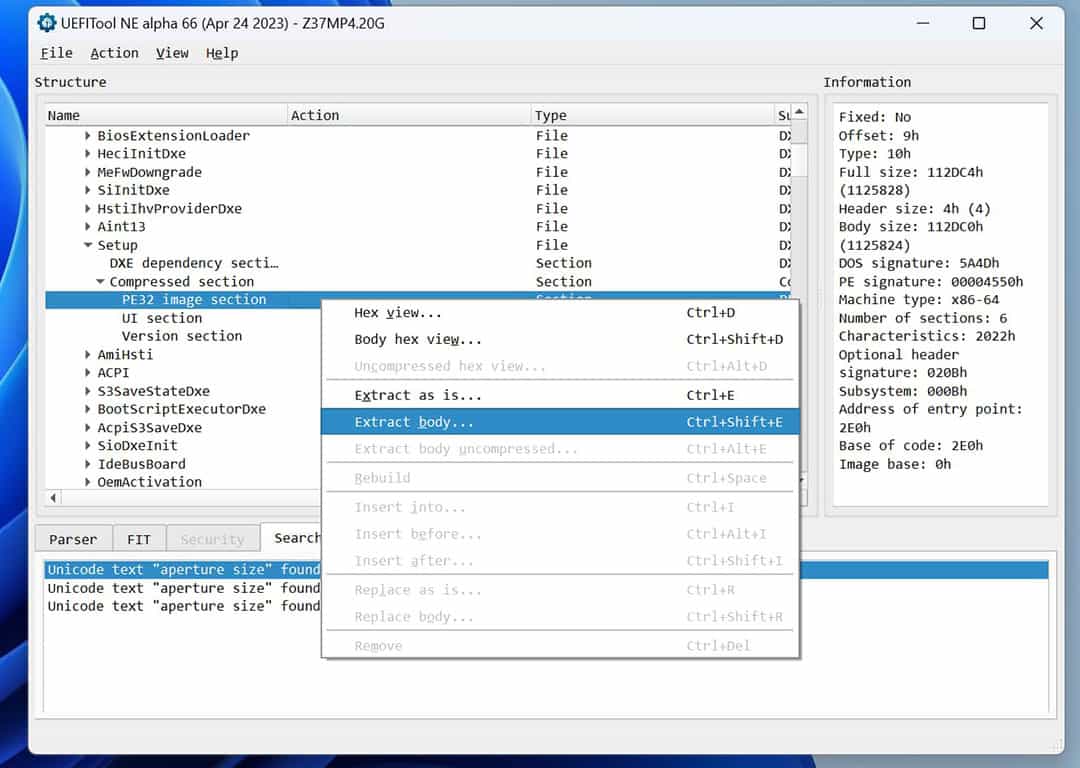Image resolution: width=1080 pixels, height=768 pixels.
Task: Choose Extract body... from context menu
Action: tap(414, 422)
